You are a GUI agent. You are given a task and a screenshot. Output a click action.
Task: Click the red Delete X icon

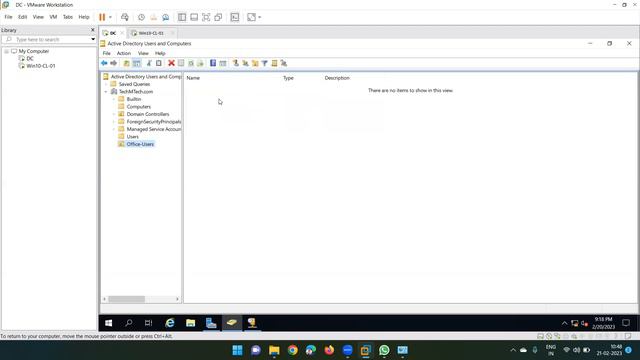coord(171,63)
